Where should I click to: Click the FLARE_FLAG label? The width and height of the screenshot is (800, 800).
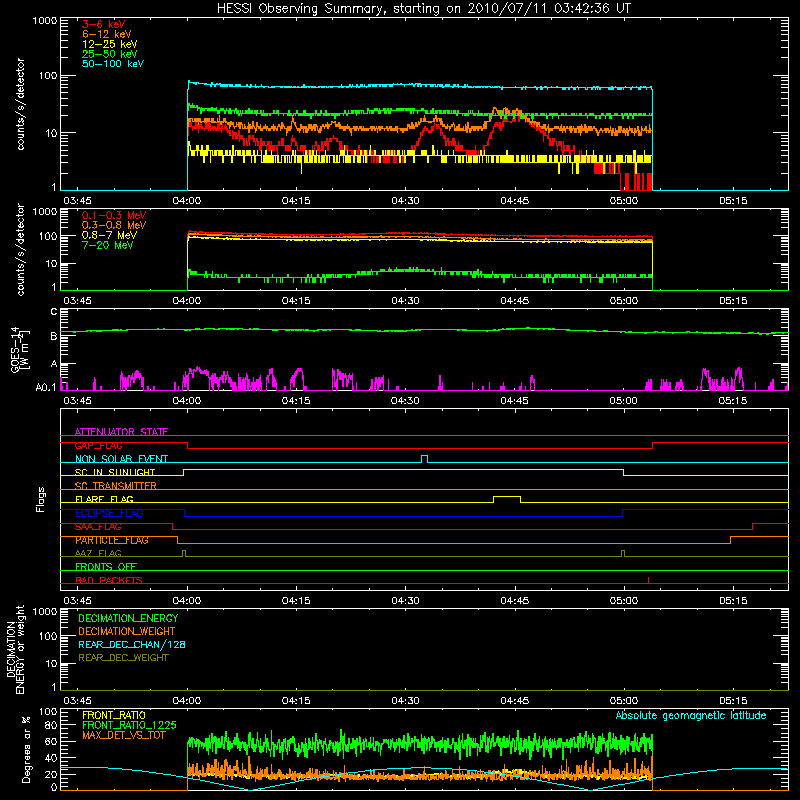tap(104, 499)
